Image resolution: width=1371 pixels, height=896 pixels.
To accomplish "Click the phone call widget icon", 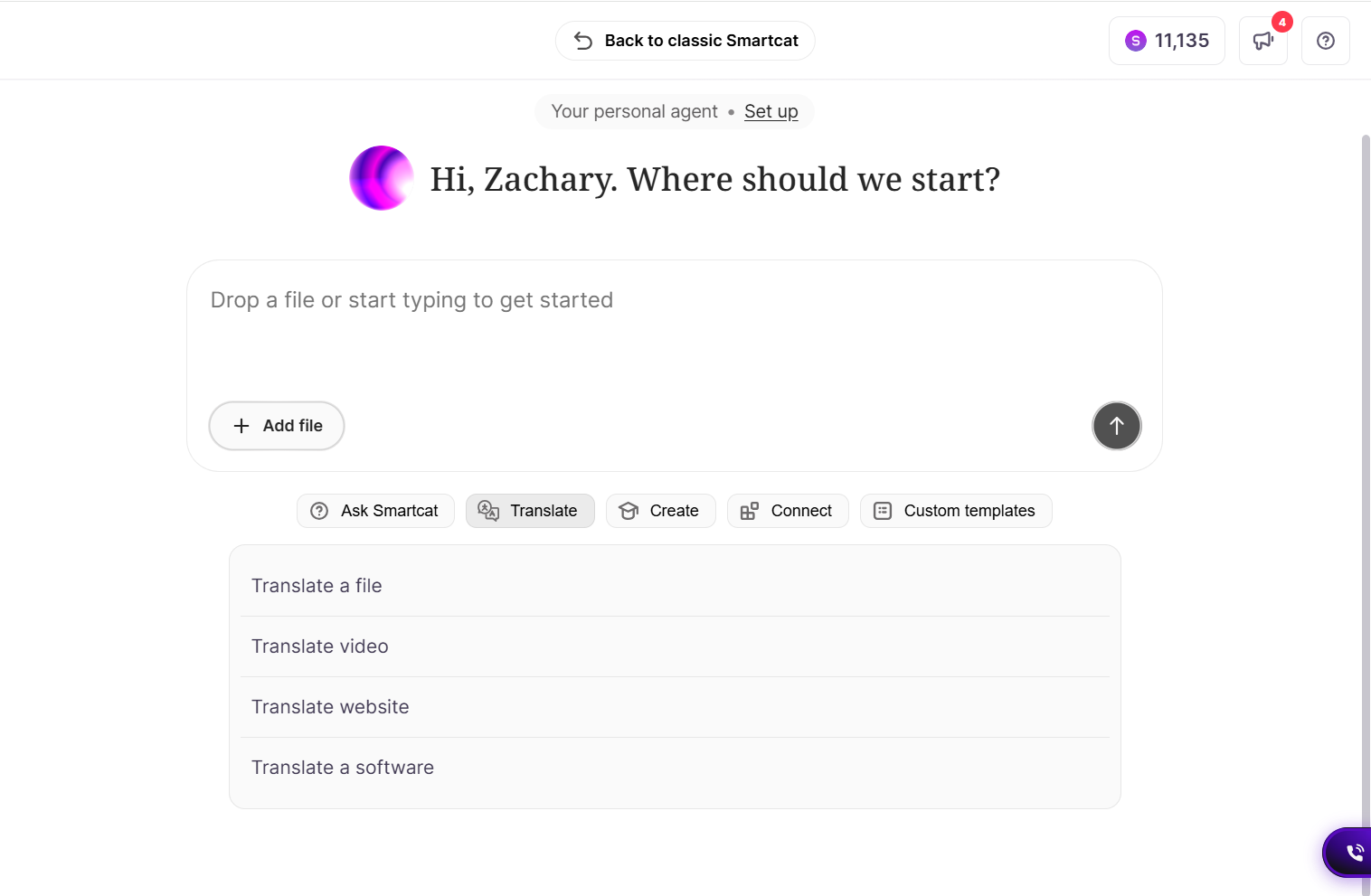I will 1354,852.
